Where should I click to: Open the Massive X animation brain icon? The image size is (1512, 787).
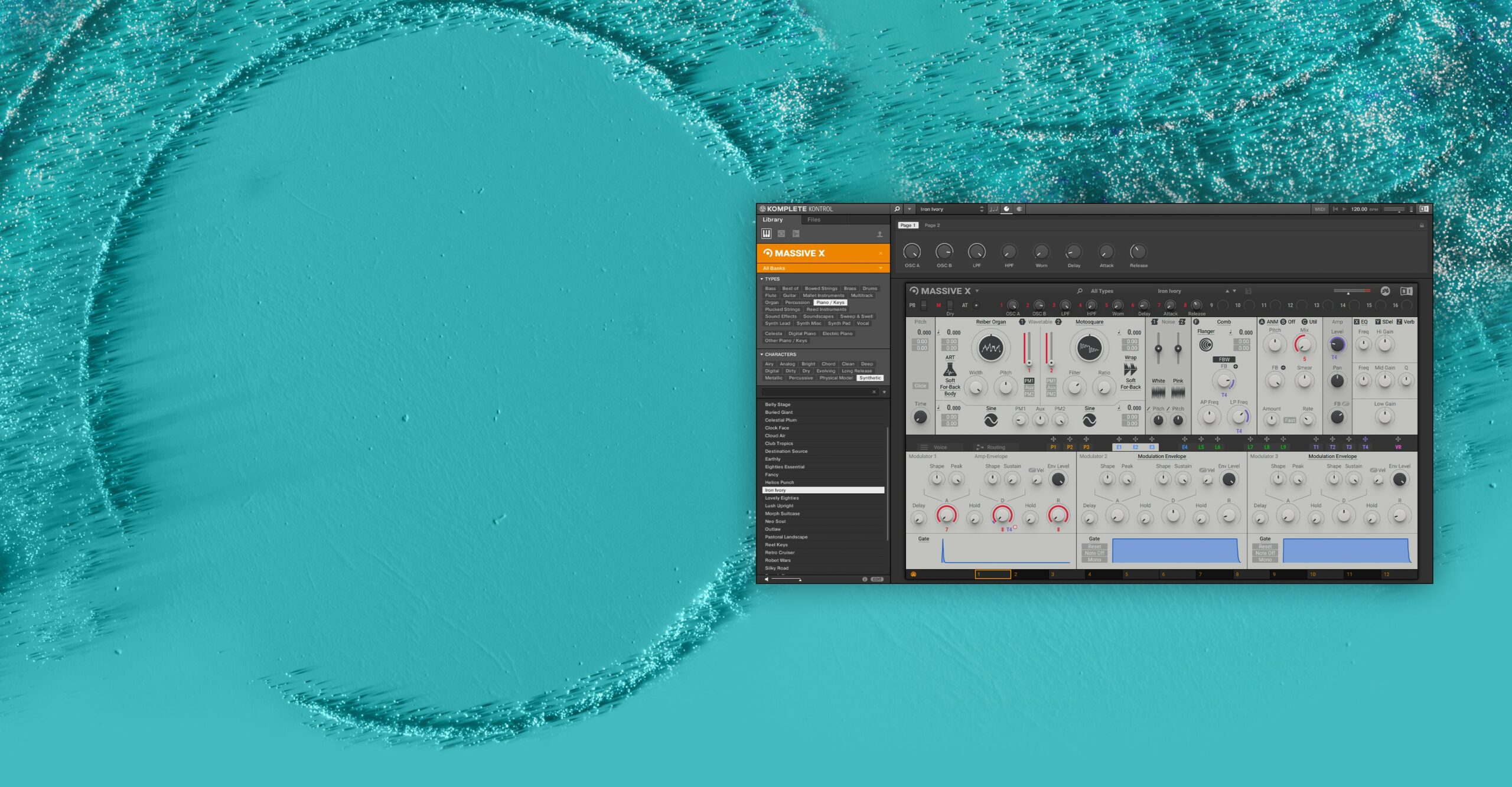[x=1385, y=291]
